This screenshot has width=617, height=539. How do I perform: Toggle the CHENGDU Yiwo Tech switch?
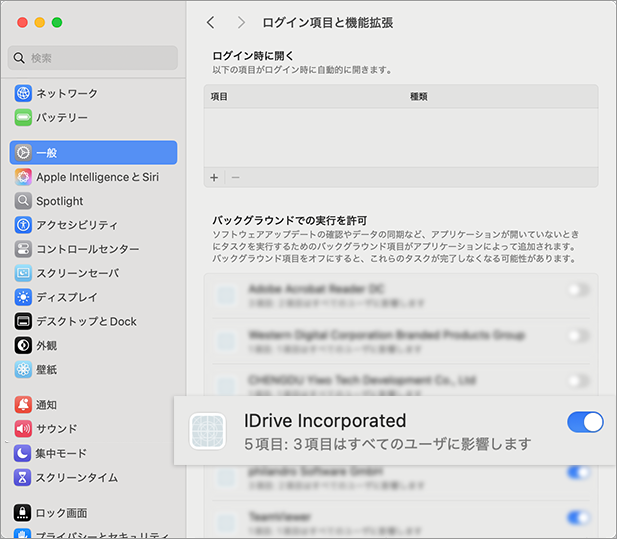pyautogui.click(x=578, y=381)
